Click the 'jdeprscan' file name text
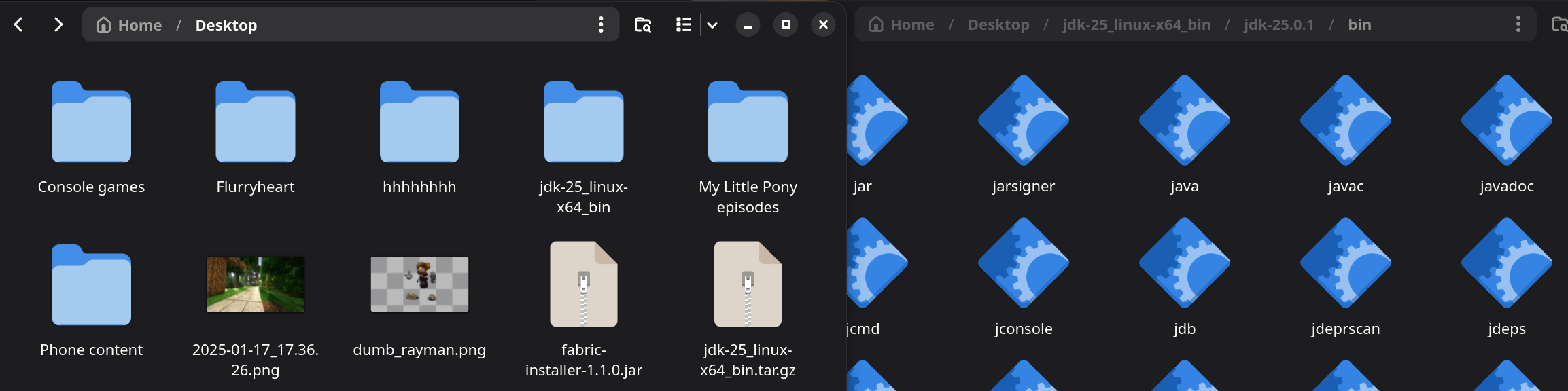The width and height of the screenshot is (1568, 391). pos(1346,329)
